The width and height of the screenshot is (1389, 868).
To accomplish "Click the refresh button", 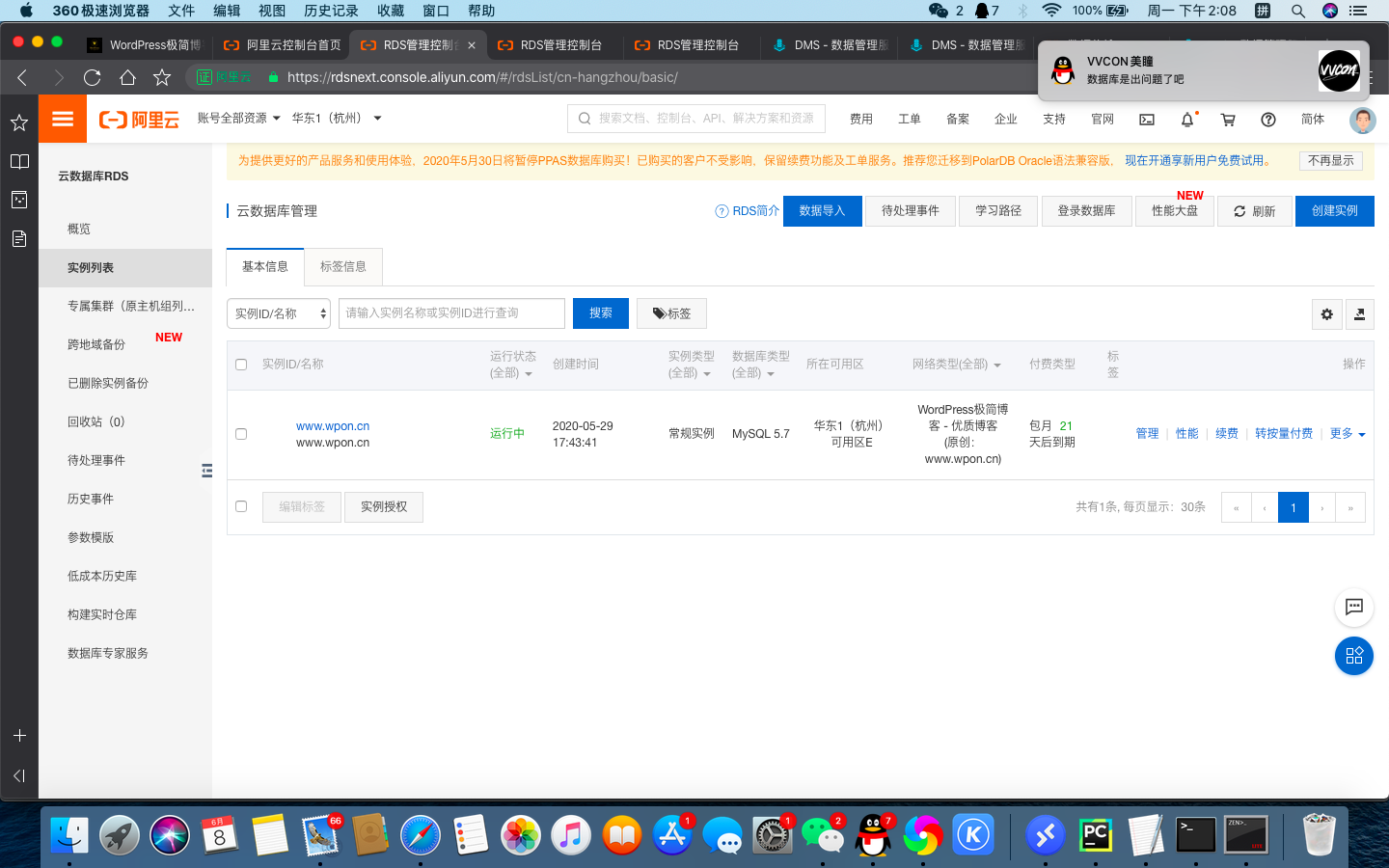I will coord(1255,211).
